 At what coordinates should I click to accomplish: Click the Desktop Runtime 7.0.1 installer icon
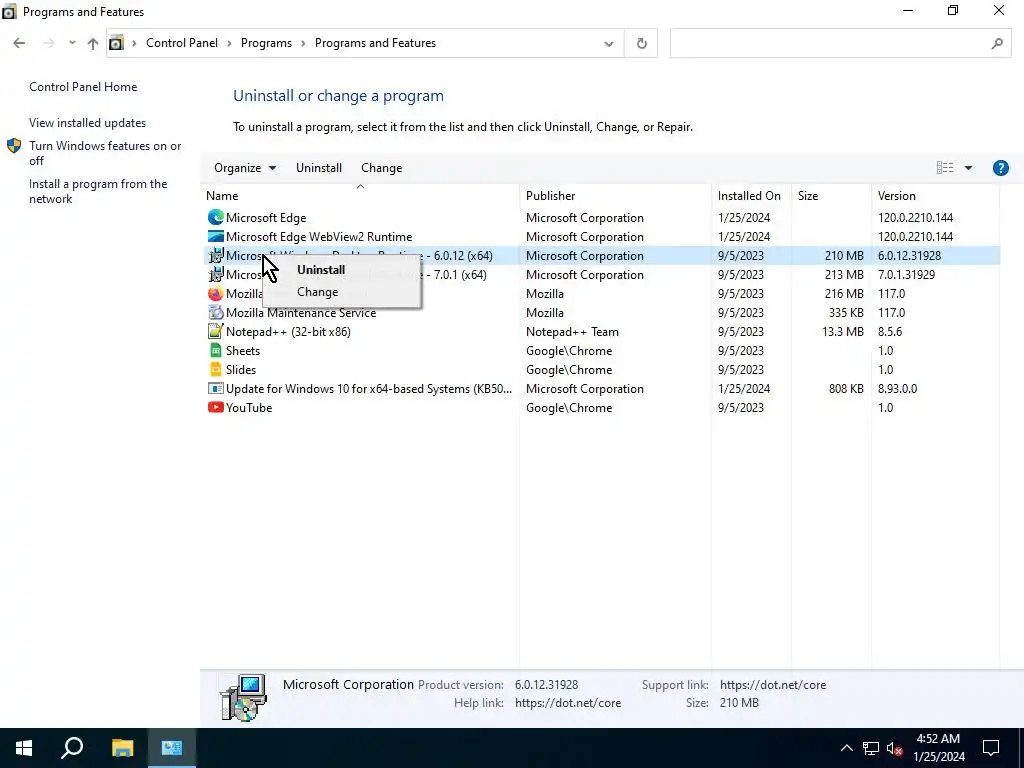[216, 275]
